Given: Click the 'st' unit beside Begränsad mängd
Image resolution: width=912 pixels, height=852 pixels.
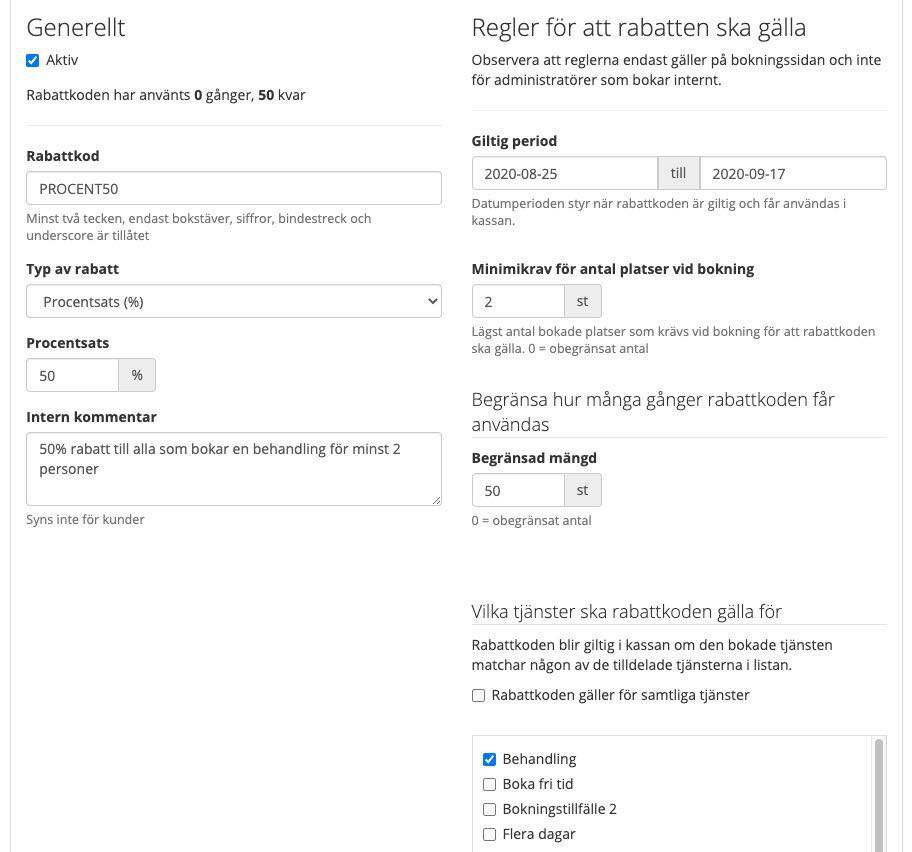Looking at the screenshot, I should click(x=583, y=490).
